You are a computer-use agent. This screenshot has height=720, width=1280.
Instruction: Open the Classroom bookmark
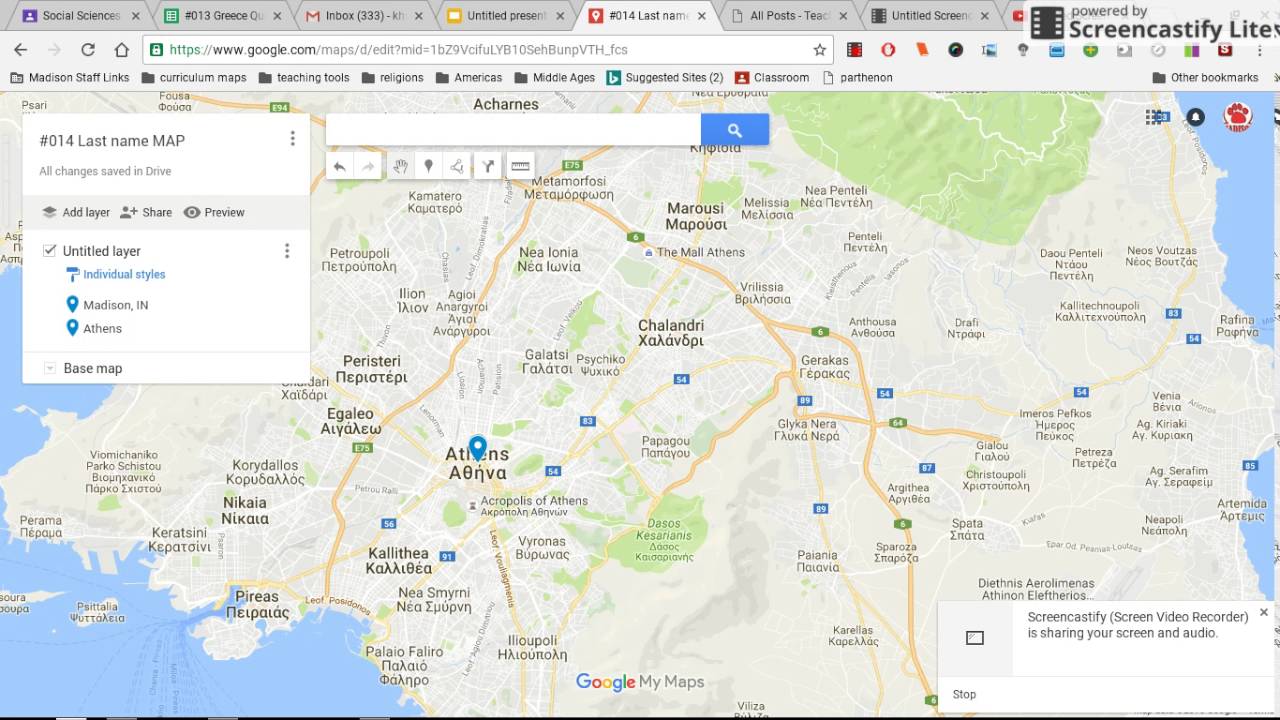[x=772, y=77]
